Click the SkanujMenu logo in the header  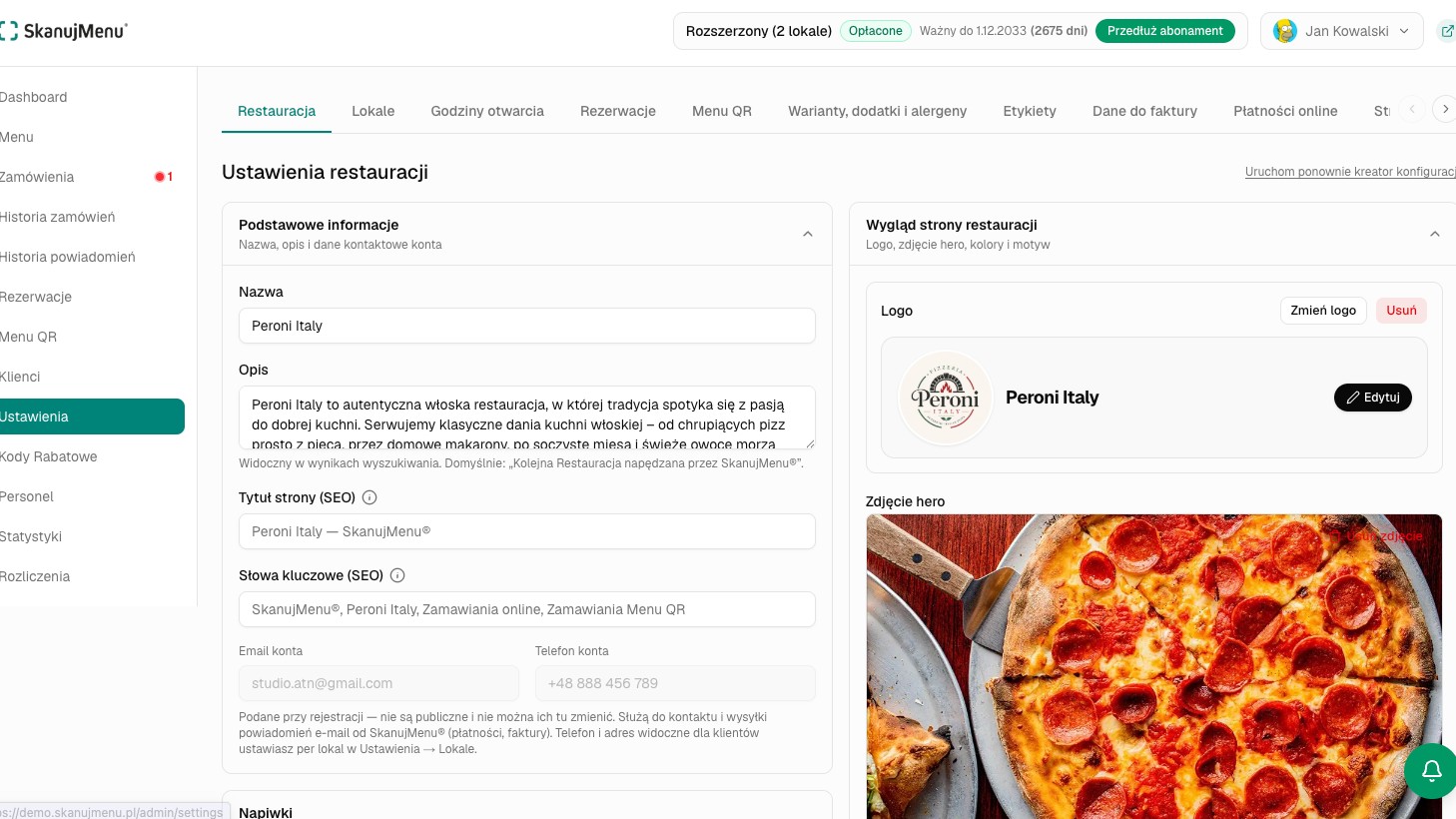(63, 31)
